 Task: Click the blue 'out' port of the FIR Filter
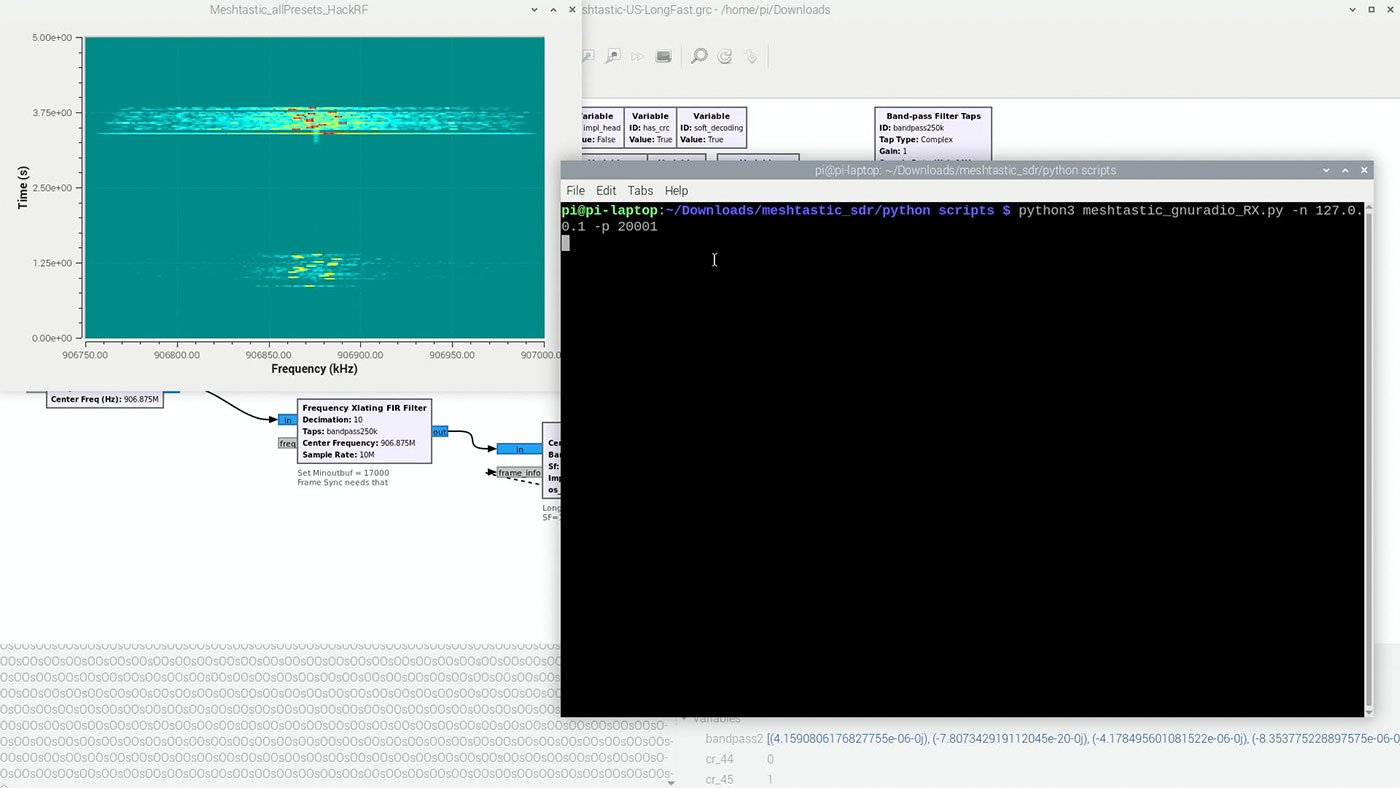(x=440, y=432)
